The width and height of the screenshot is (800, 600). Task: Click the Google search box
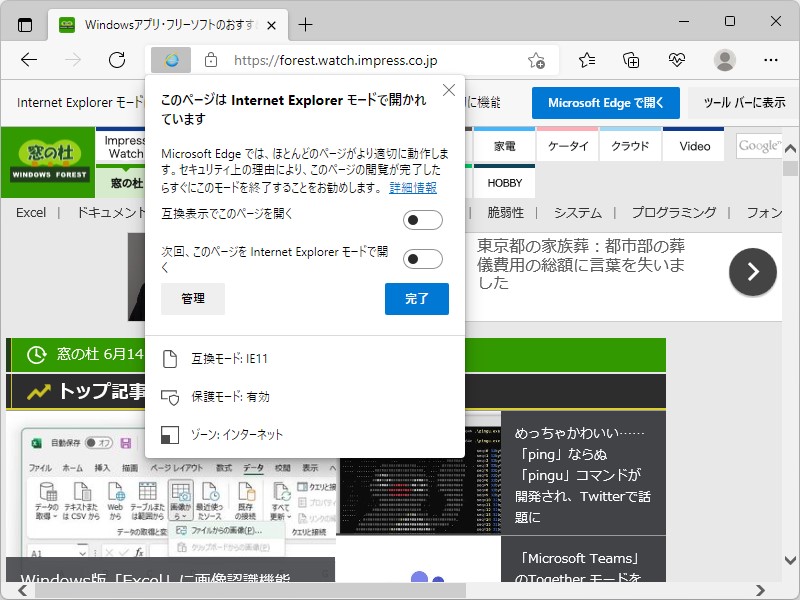tap(763, 144)
